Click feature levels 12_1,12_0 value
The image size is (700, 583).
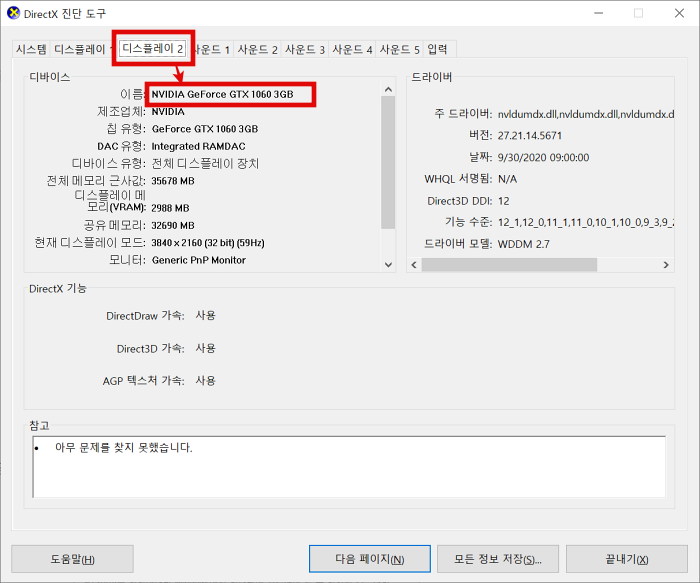coord(586,222)
